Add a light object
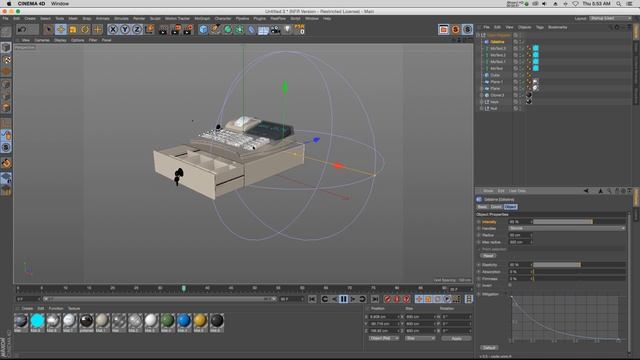The height and width of the screenshot is (360, 640). [287, 29]
